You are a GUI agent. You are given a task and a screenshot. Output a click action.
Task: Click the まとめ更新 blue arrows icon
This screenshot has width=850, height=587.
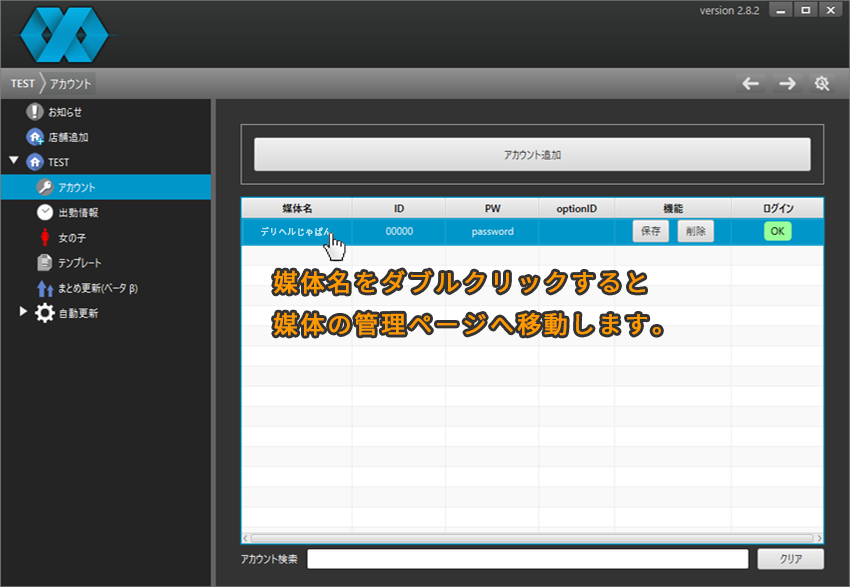(45, 288)
